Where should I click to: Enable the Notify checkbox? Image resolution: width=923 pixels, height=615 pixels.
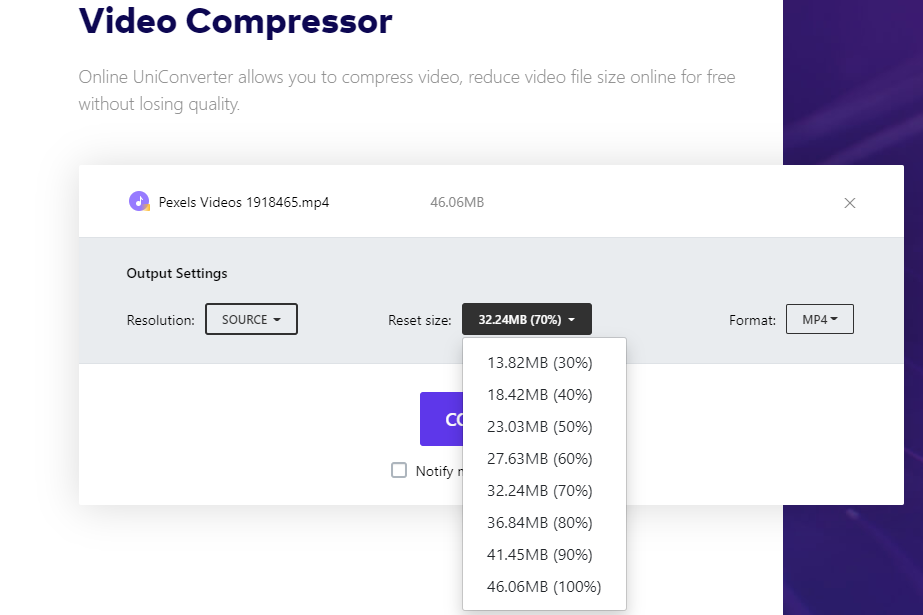(399, 470)
